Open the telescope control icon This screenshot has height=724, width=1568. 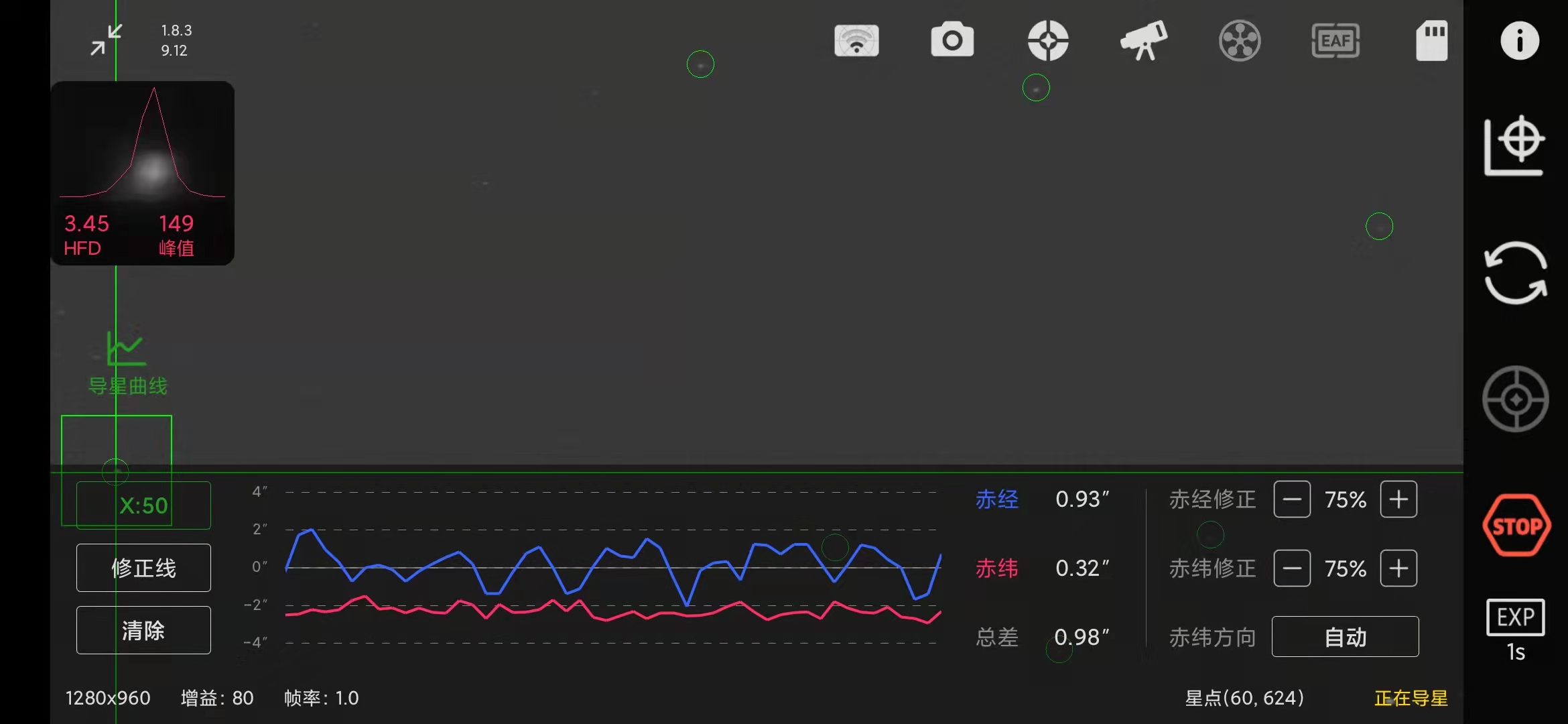click(x=1144, y=40)
